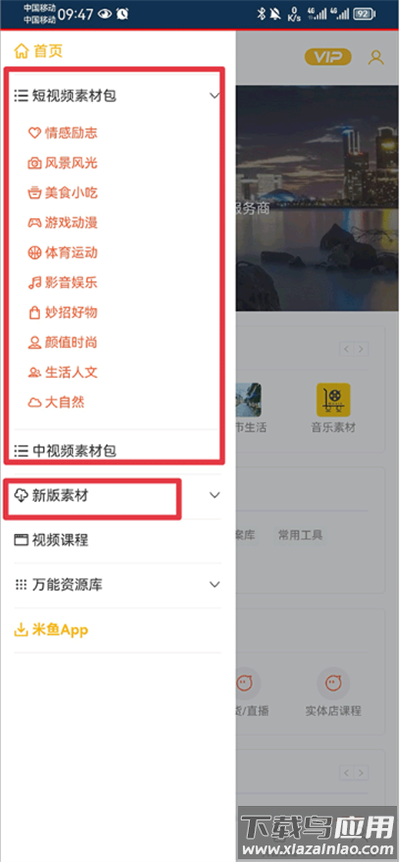Tap the user profile icon

[x=376, y=57]
